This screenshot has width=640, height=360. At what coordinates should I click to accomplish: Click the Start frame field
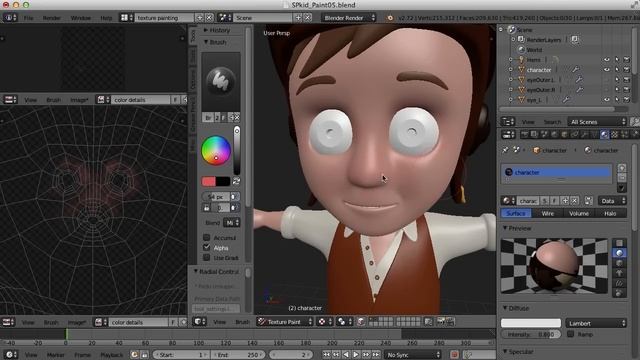point(180,355)
